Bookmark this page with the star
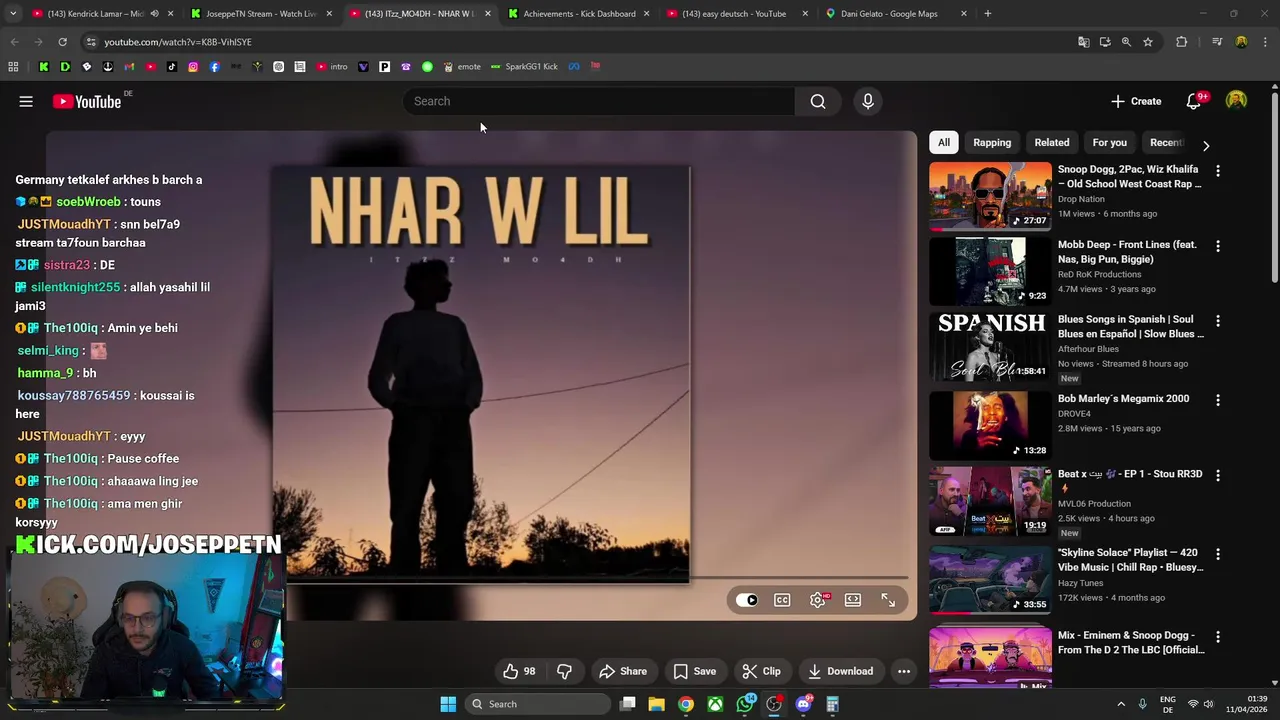The width and height of the screenshot is (1280, 720). click(x=1148, y=42)
